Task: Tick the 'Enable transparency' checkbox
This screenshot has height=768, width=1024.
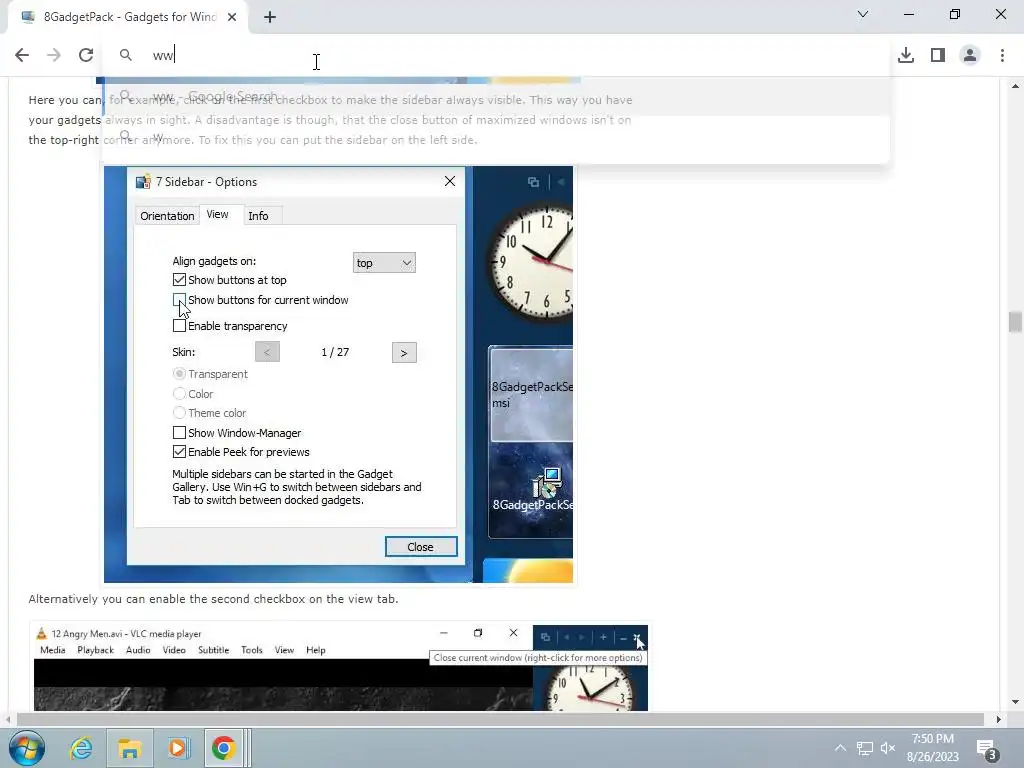Action: coord(179,325)
